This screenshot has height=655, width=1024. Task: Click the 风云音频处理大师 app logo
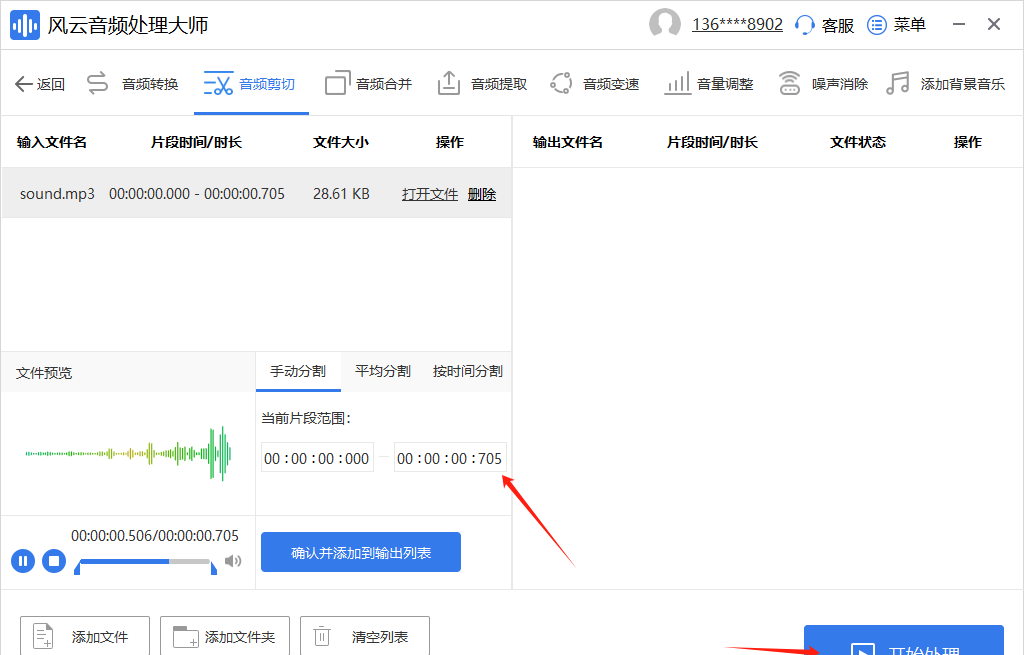(x=25, y=25)
